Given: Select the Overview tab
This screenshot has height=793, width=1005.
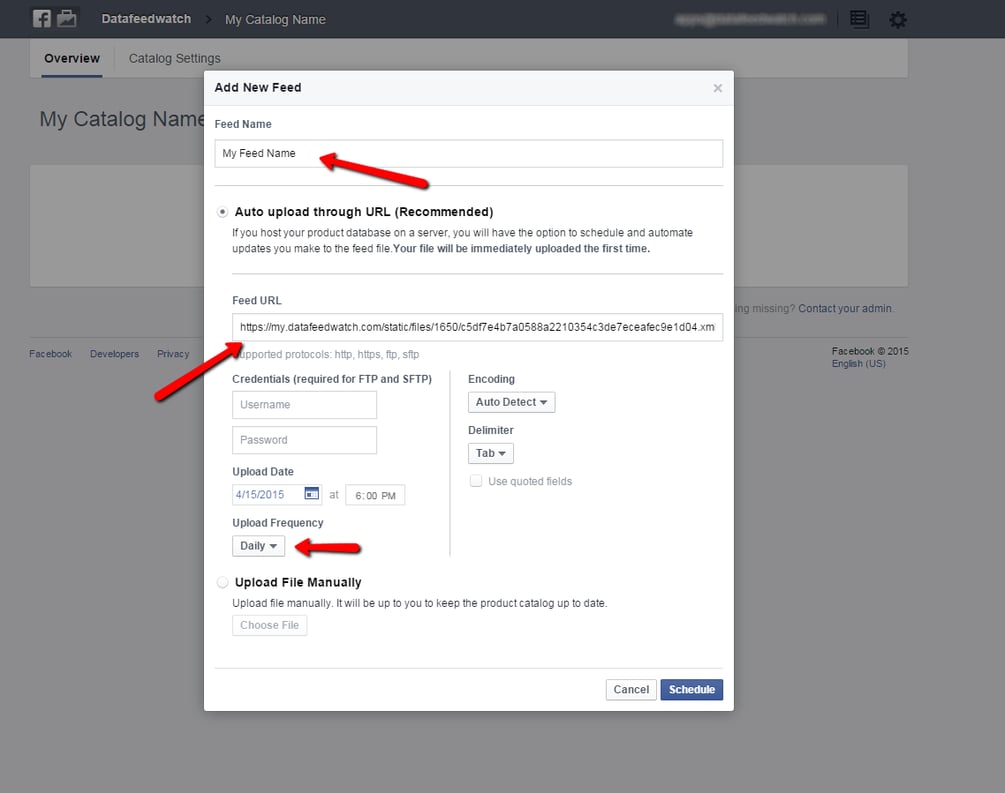Looking at the screenshot, I should [x=71, y=58].
